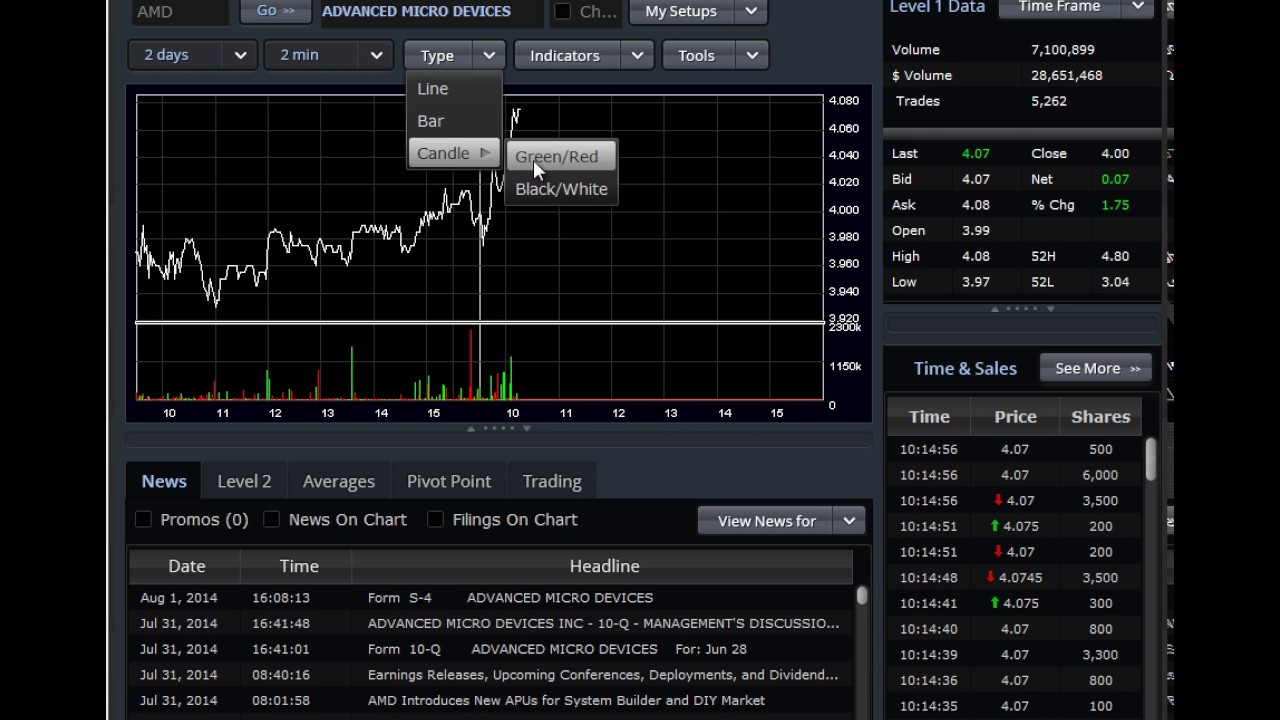Click the 10:14:39 trade of 3,300 shares
The image size is (1280, 720).
click(x=1013, y=655)
